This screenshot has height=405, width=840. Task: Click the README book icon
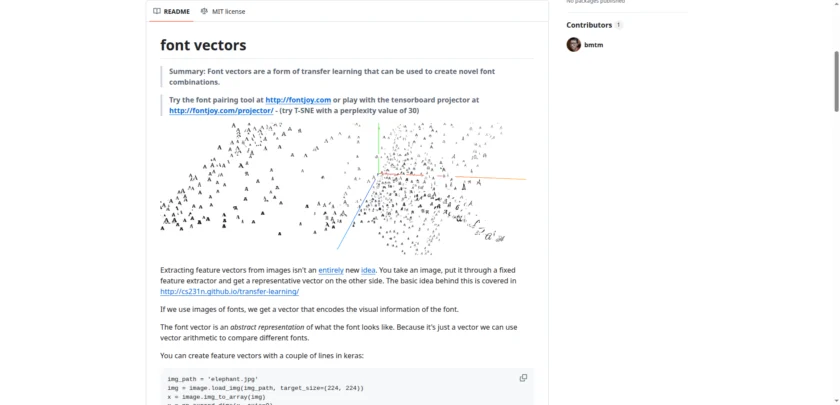(x=157, y=12)
